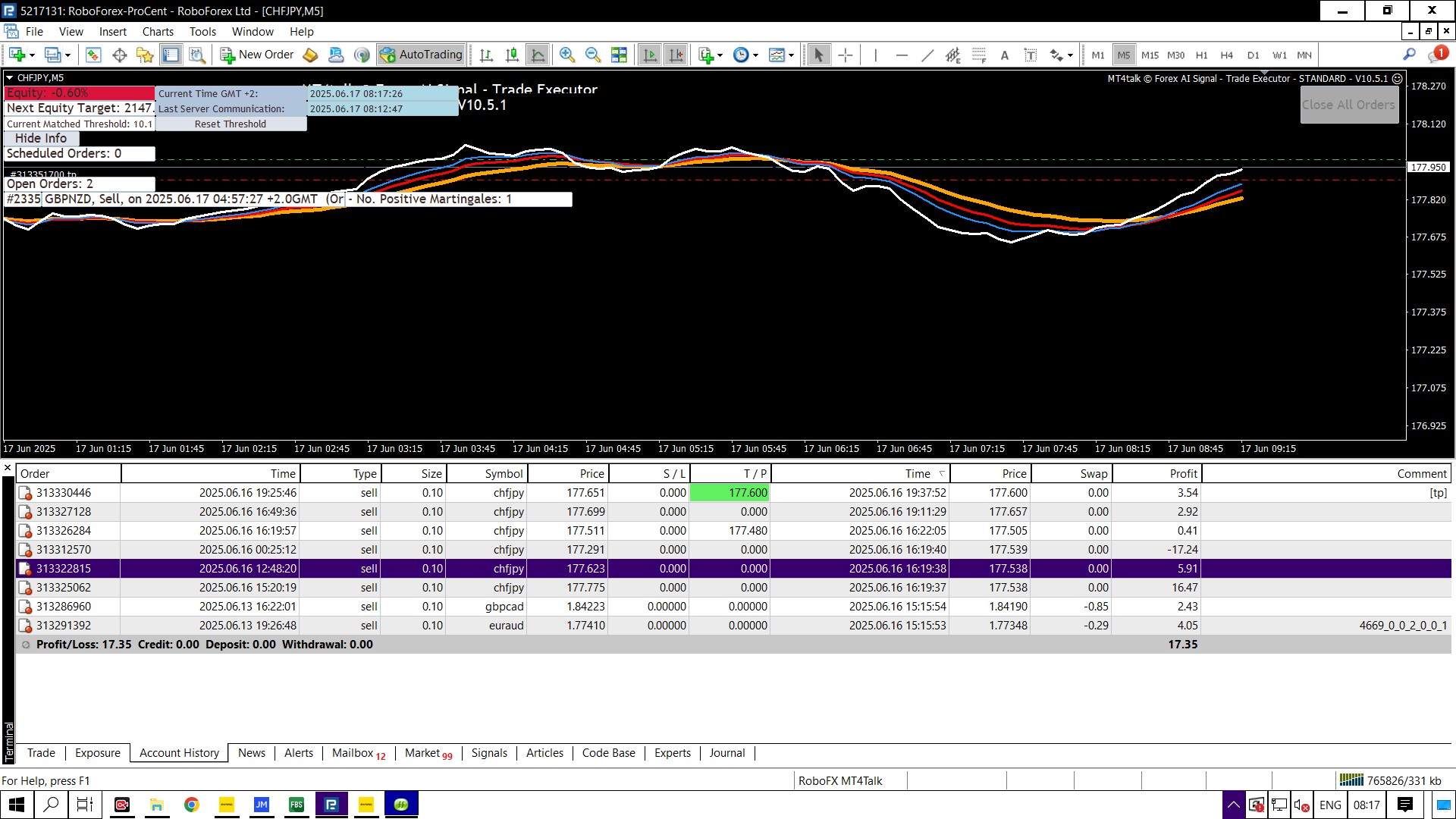Click the Fibonacci retracement tool
Screen dimensions: 1456x819
coord(978,55)
